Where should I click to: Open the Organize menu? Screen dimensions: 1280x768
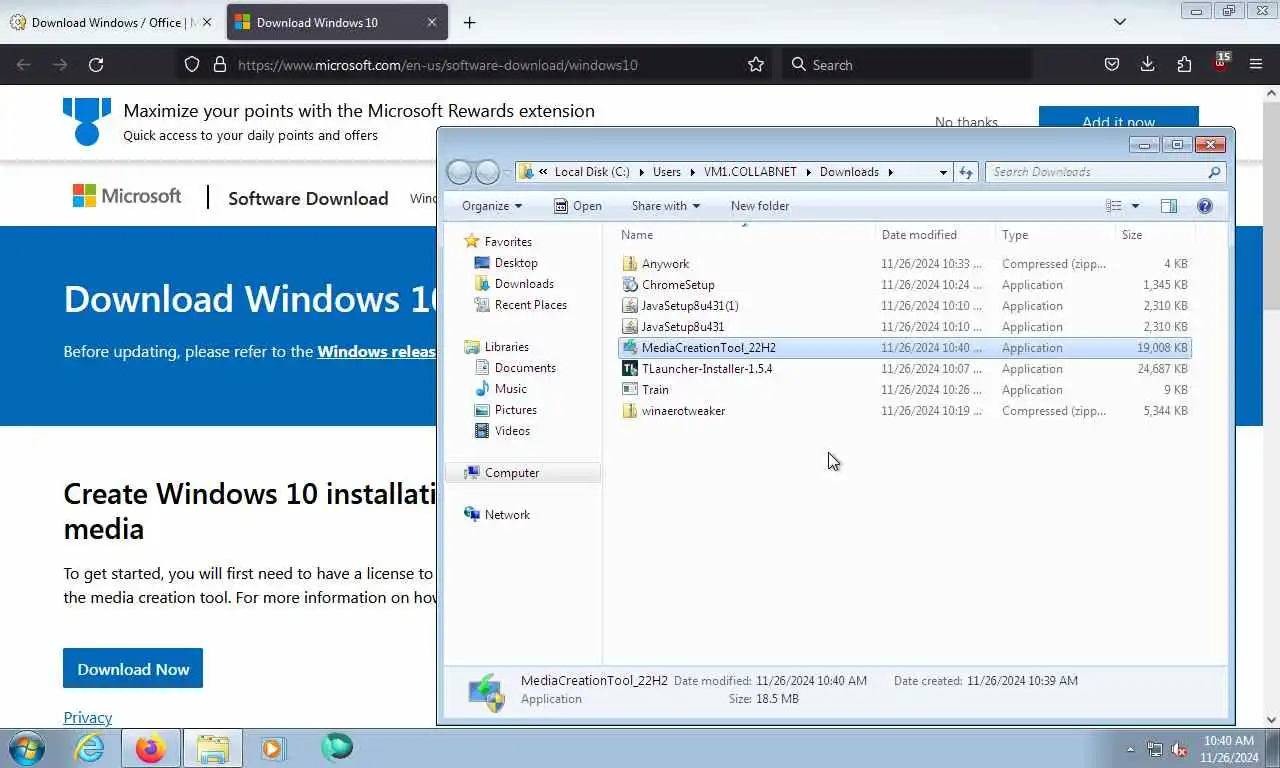point(492,206)
